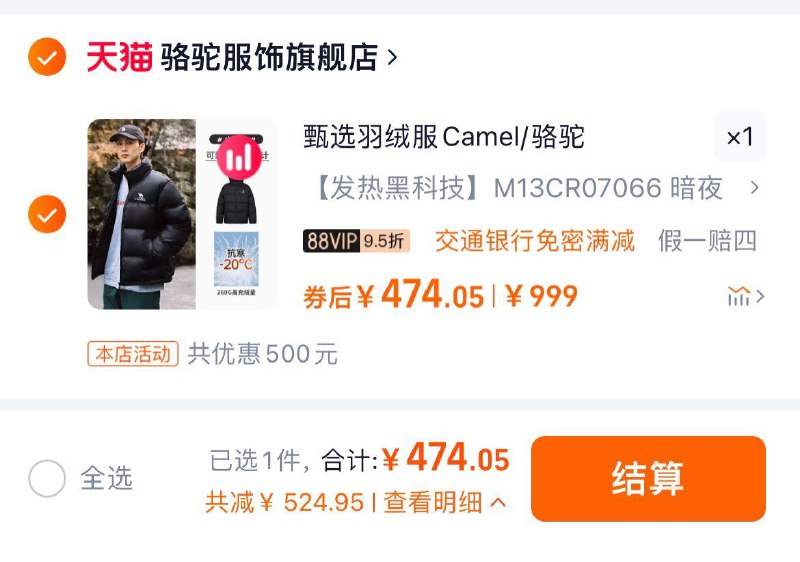Tap the small black jacket product image
Image resolution: width=800 pixels, height=562 pixels.
236,201
